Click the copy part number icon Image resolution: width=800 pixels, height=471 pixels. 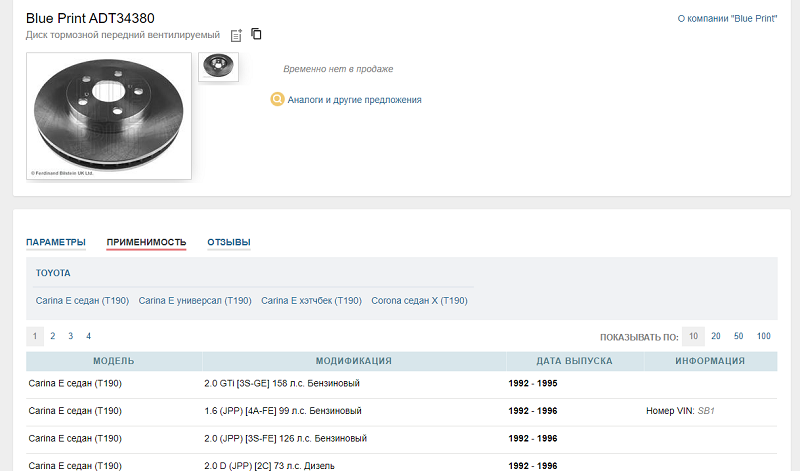click(257, 35)
